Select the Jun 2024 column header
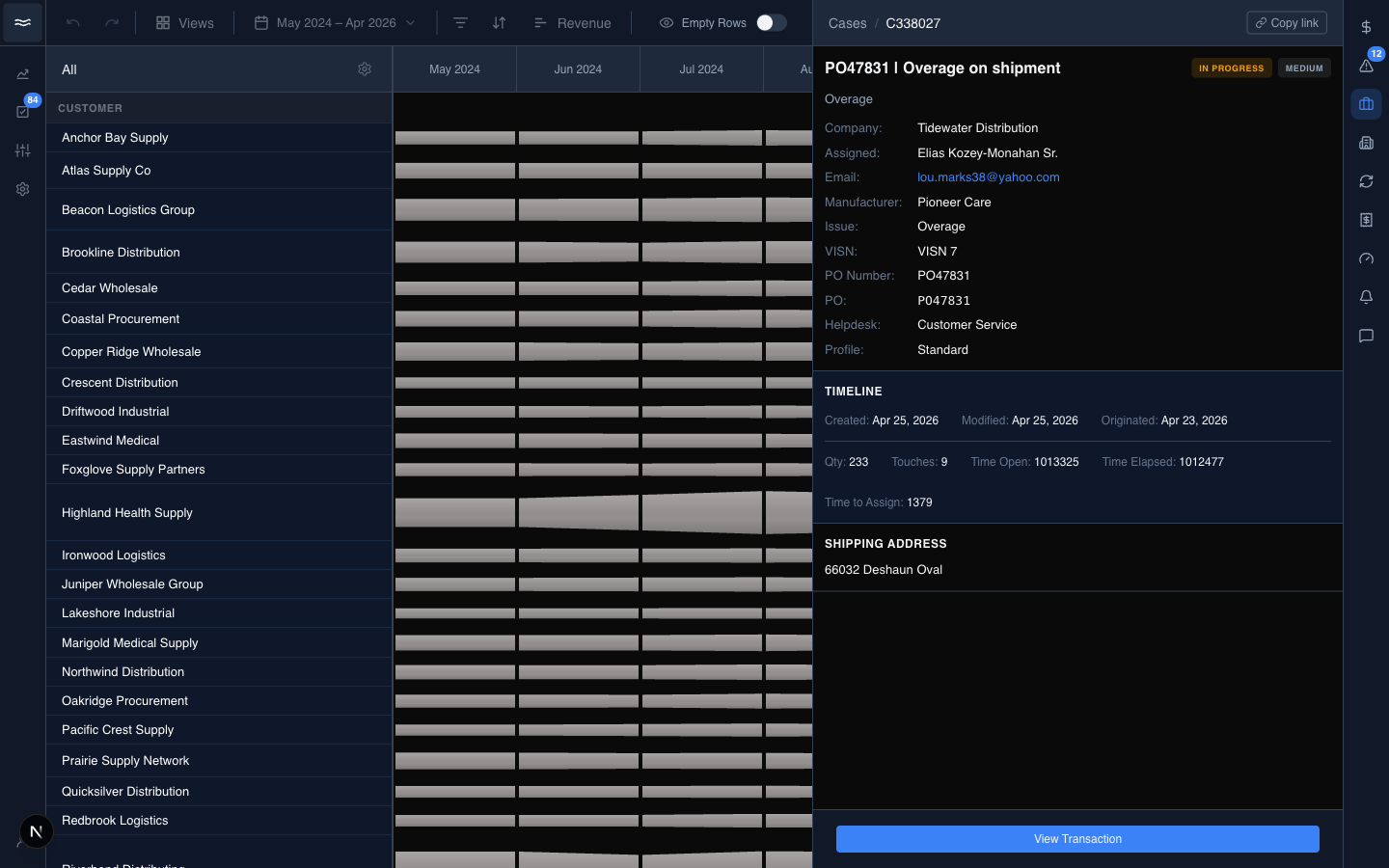Image resolution: width=1389 pixels, height=868 pixels. [578, 69]
